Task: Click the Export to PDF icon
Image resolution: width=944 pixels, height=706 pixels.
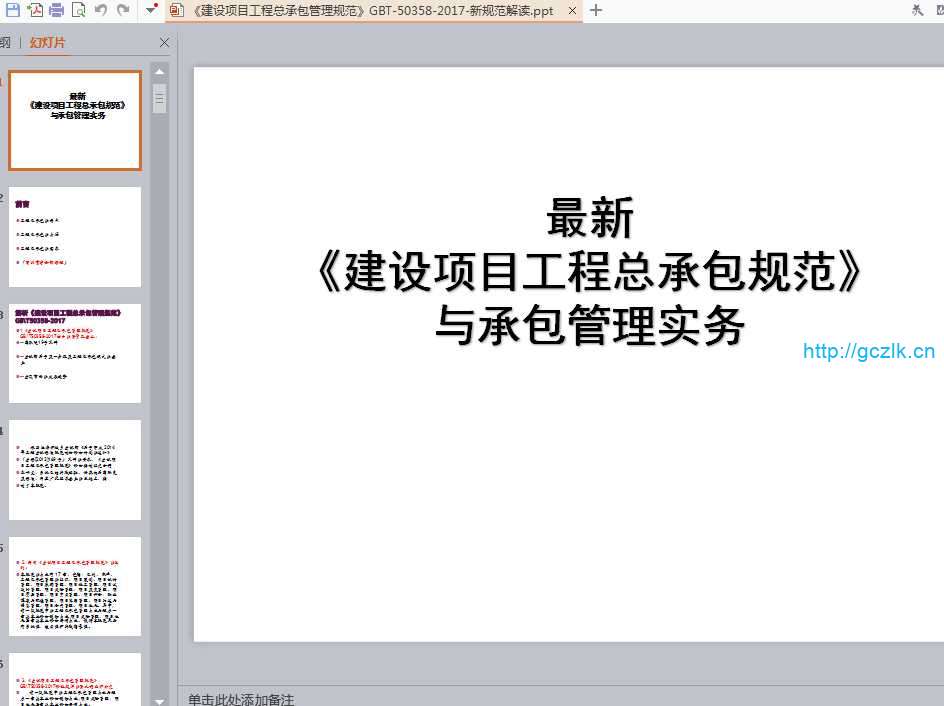Action: (x=35, y=10)
